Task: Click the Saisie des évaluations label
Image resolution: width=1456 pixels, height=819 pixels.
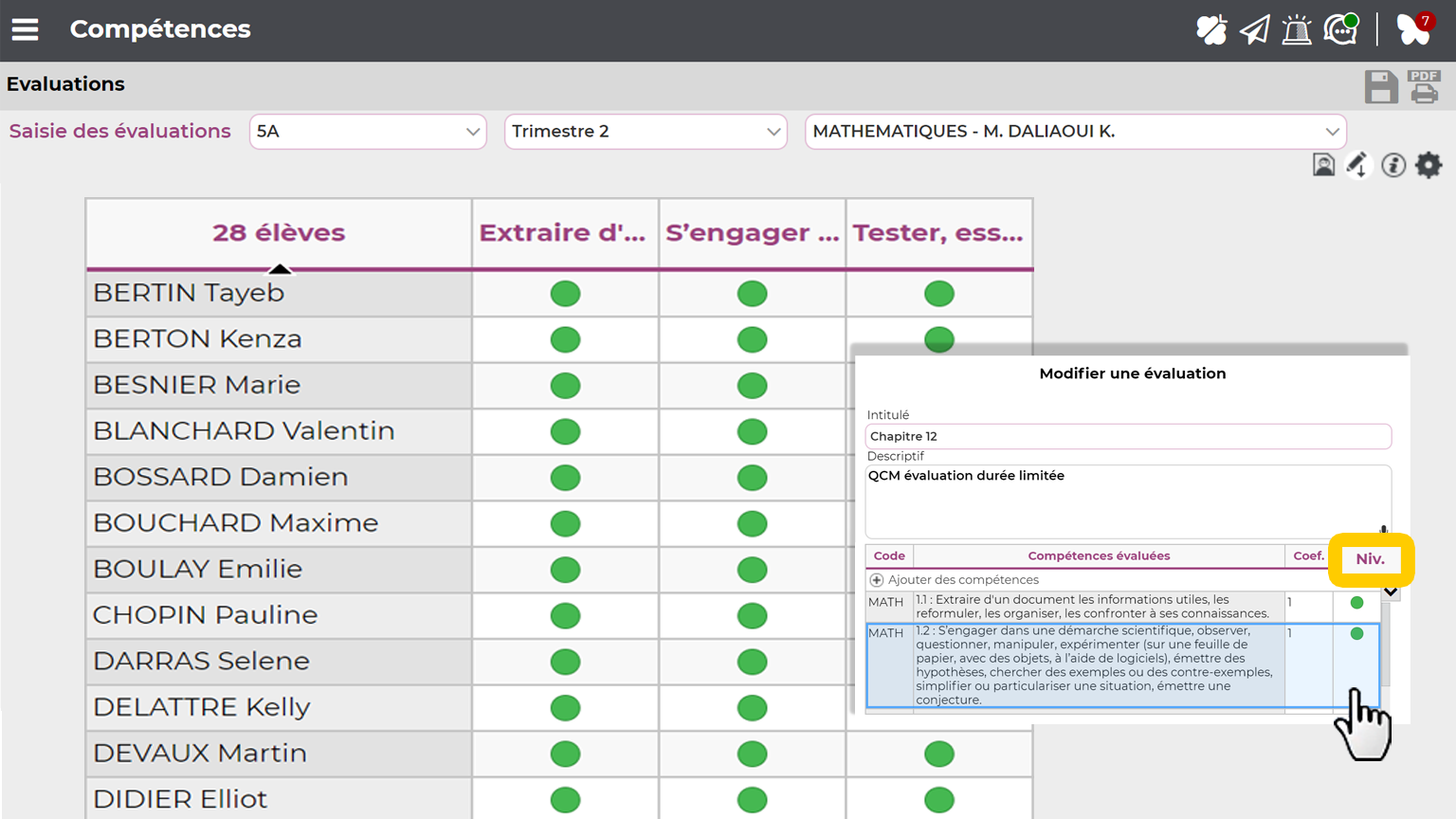Action: [x=120, y=132]
